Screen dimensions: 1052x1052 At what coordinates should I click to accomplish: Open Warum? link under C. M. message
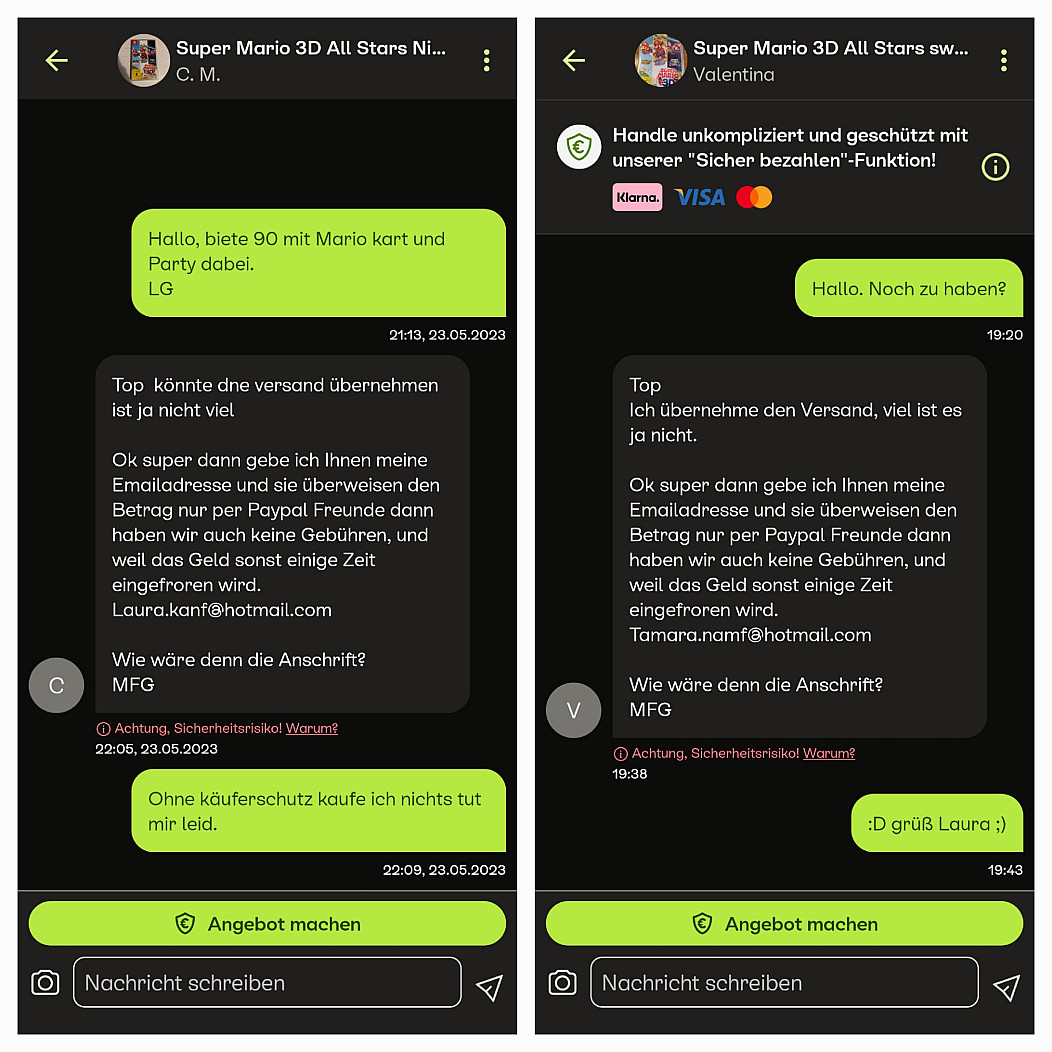[x=312, y=728]
